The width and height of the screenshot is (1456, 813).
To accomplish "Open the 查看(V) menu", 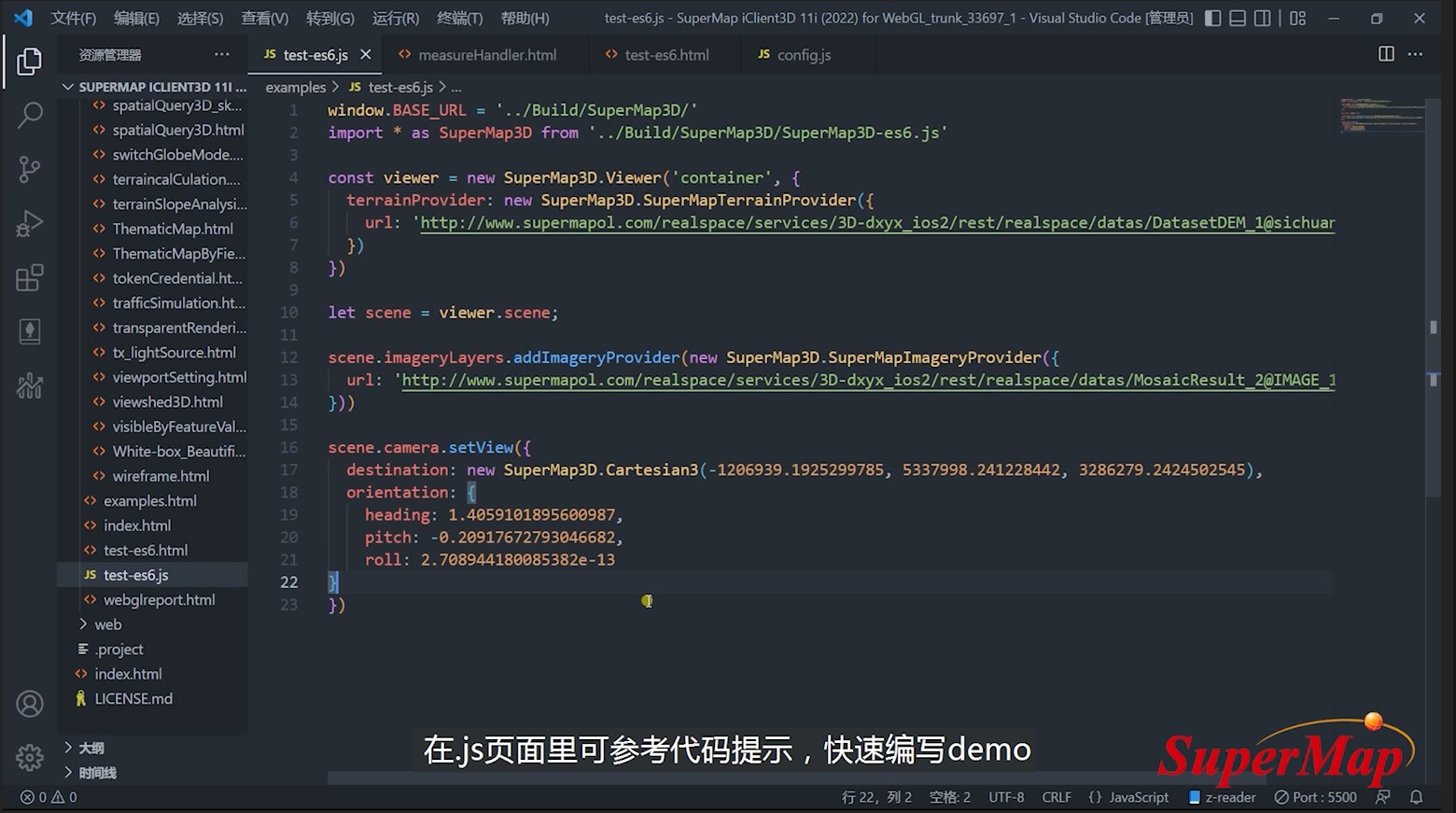I will 264,18.
